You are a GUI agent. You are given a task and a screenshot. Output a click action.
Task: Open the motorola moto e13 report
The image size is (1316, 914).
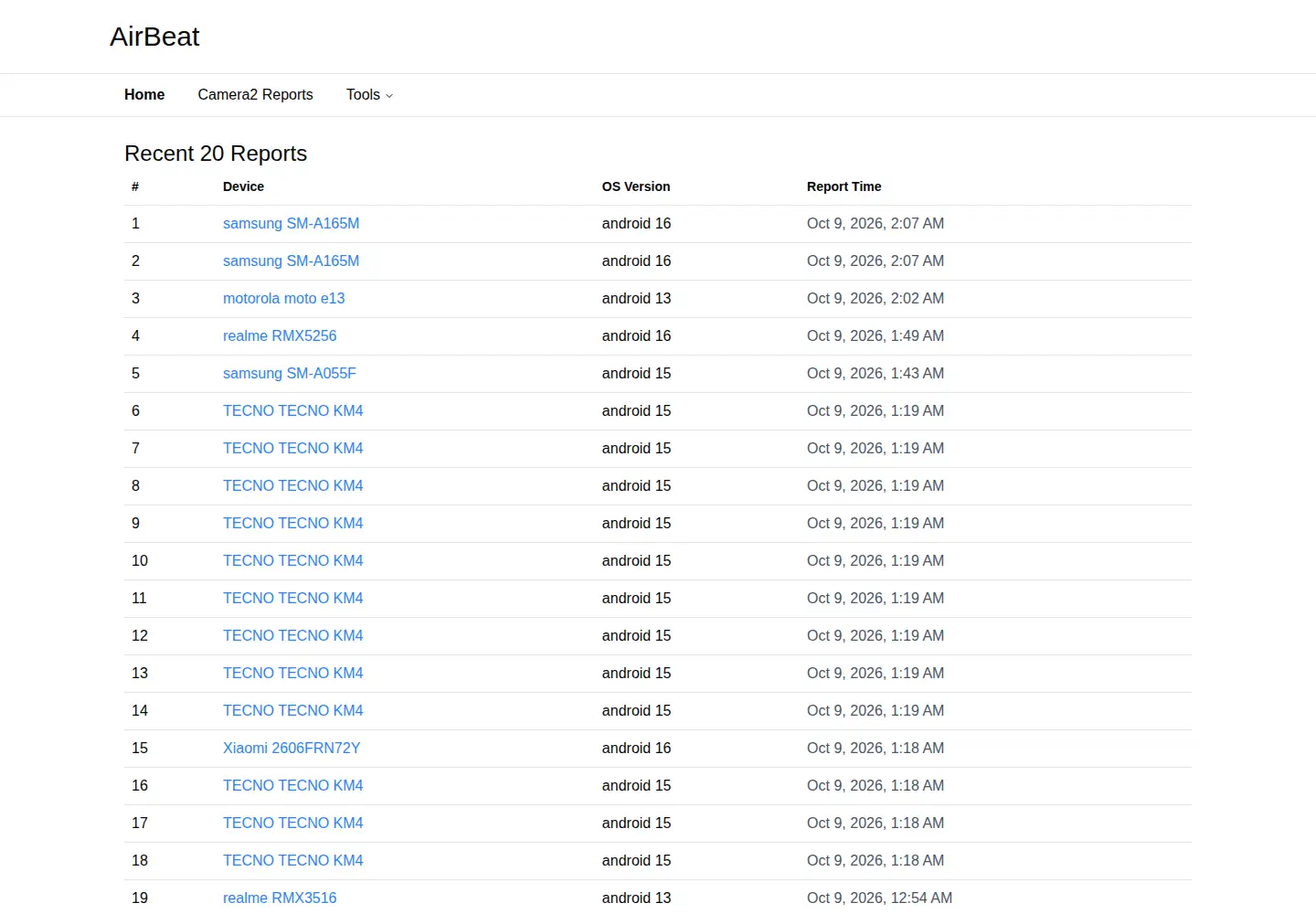click(x=284, y=299)
